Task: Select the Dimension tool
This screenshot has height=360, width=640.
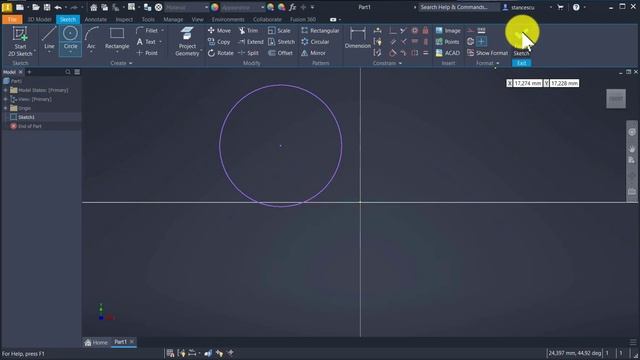Action: tap(358, 38)
